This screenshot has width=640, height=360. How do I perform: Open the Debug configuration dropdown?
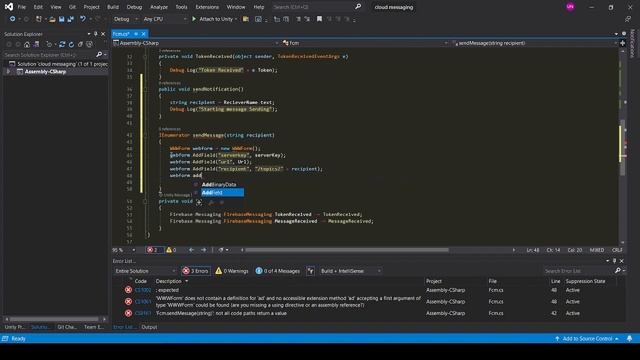125,19
